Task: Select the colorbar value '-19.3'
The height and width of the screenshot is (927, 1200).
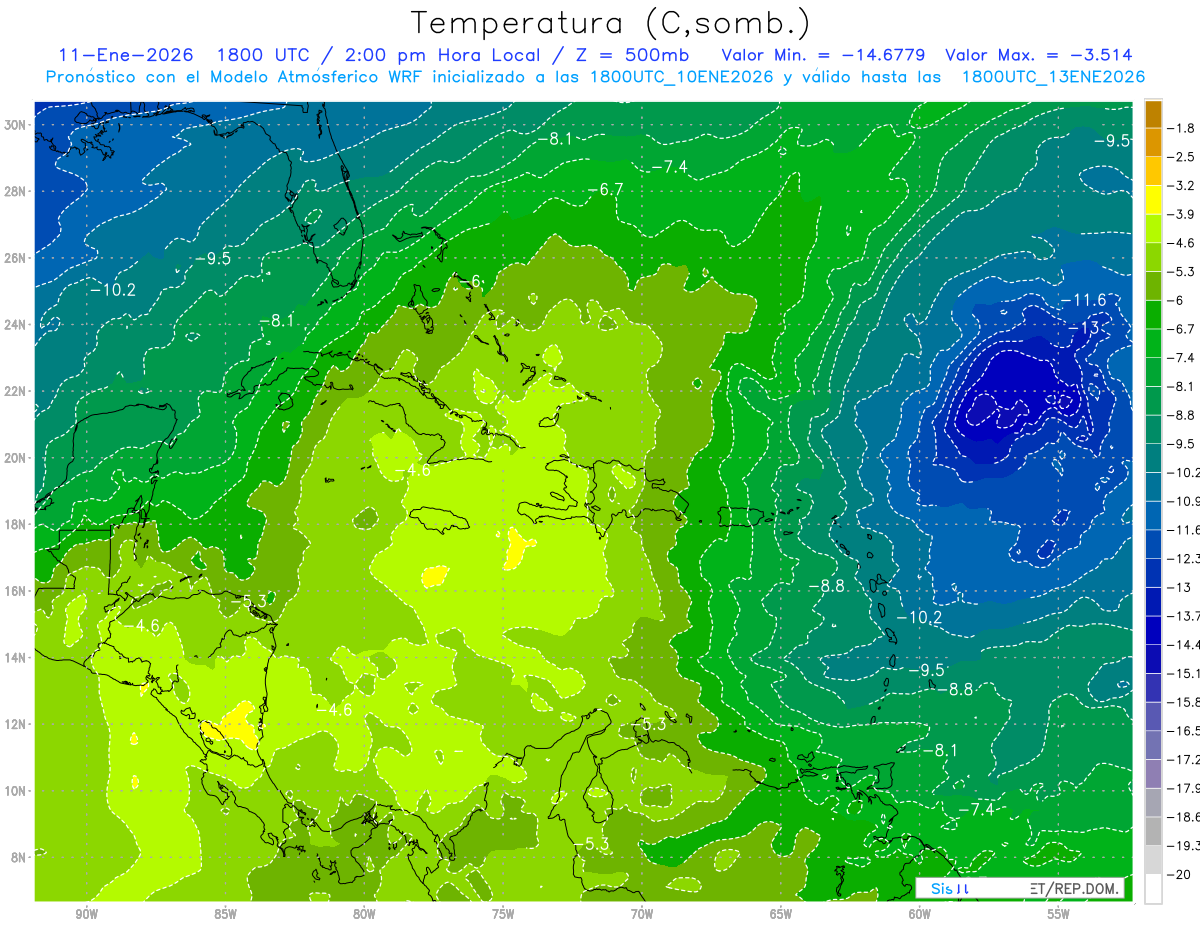Action: point(1184,846)
